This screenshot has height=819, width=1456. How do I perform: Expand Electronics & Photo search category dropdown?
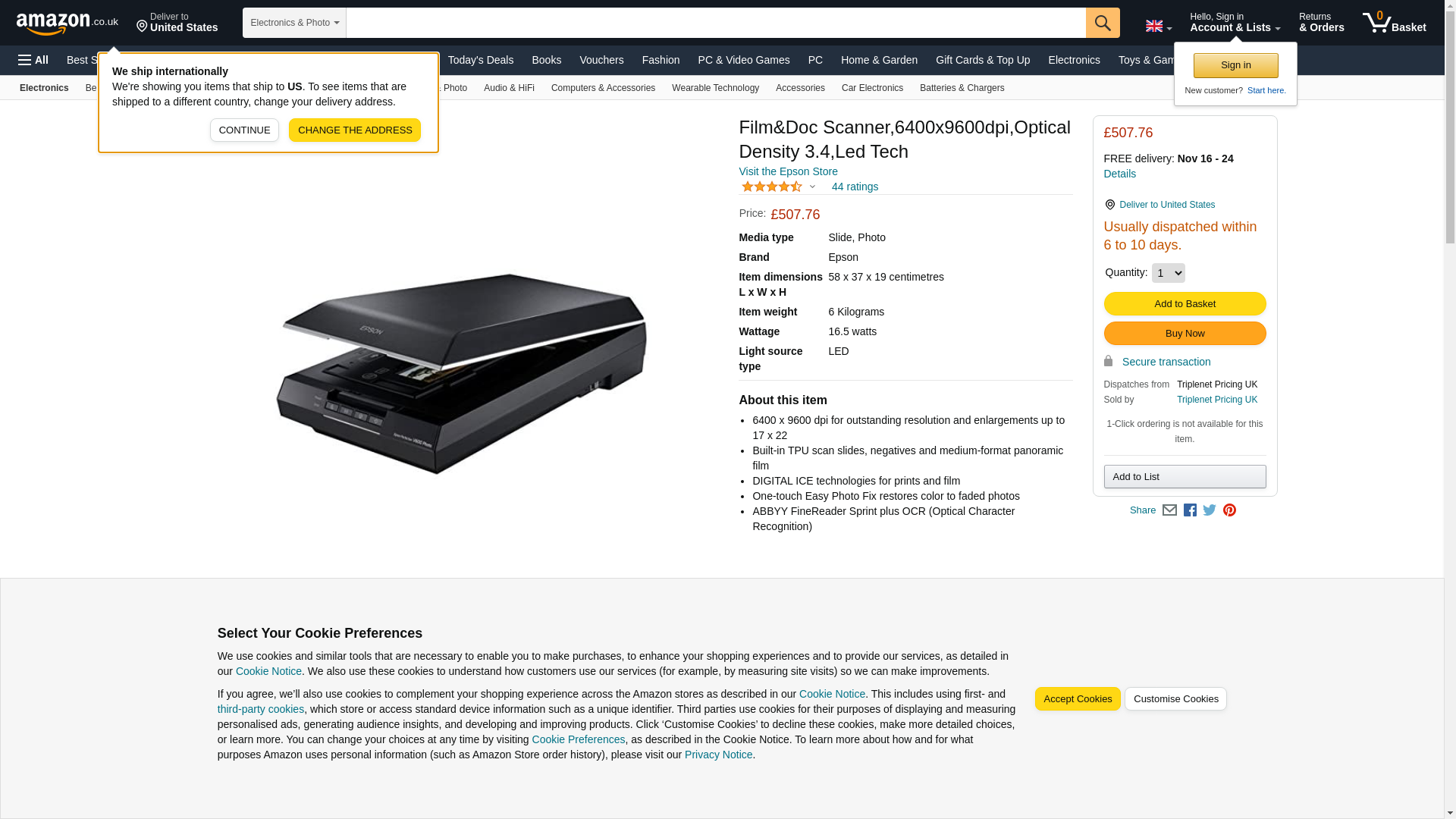pyautogui.click(x=294, y=23)
